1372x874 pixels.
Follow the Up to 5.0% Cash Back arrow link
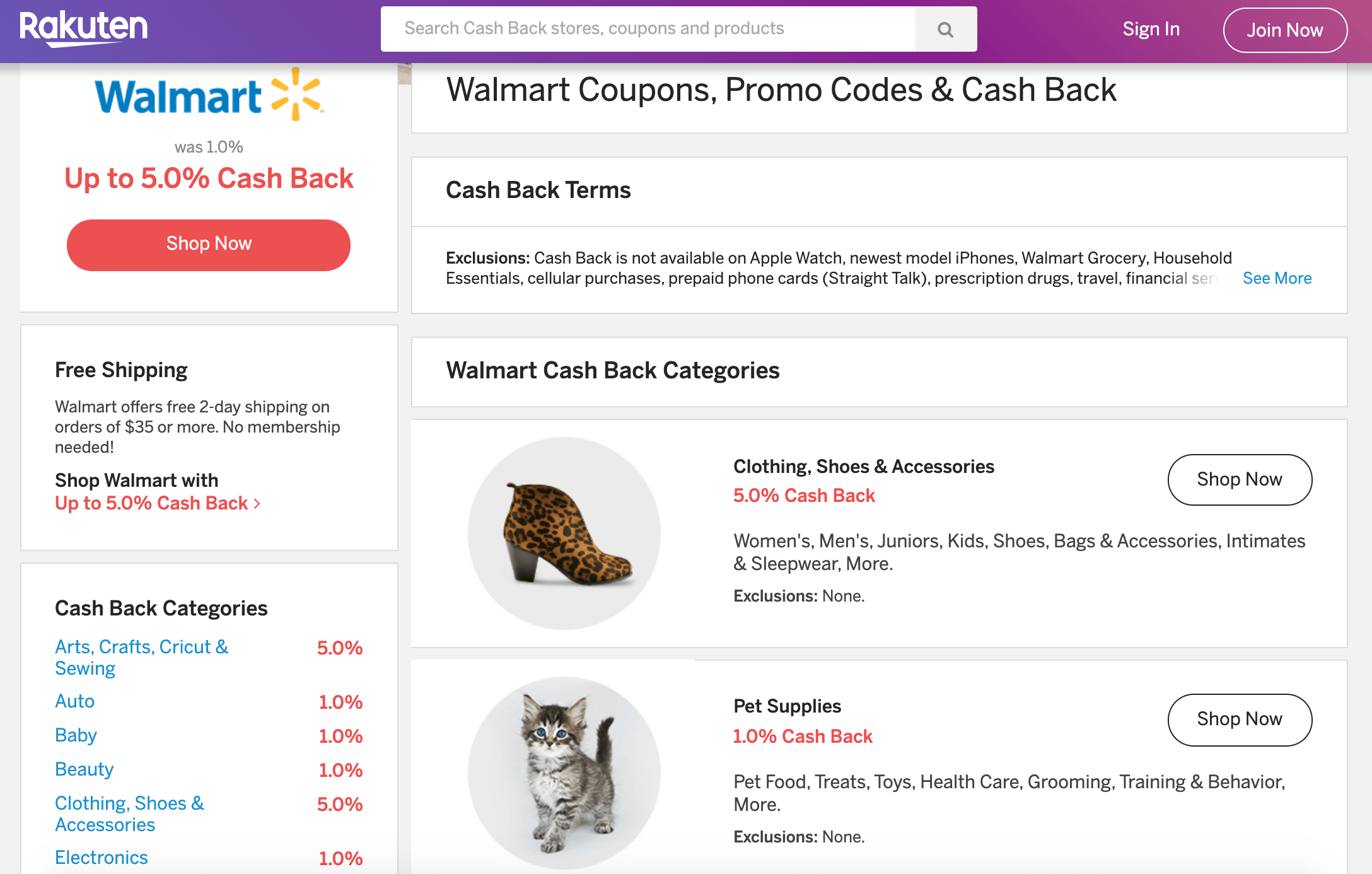coord(158,503)
